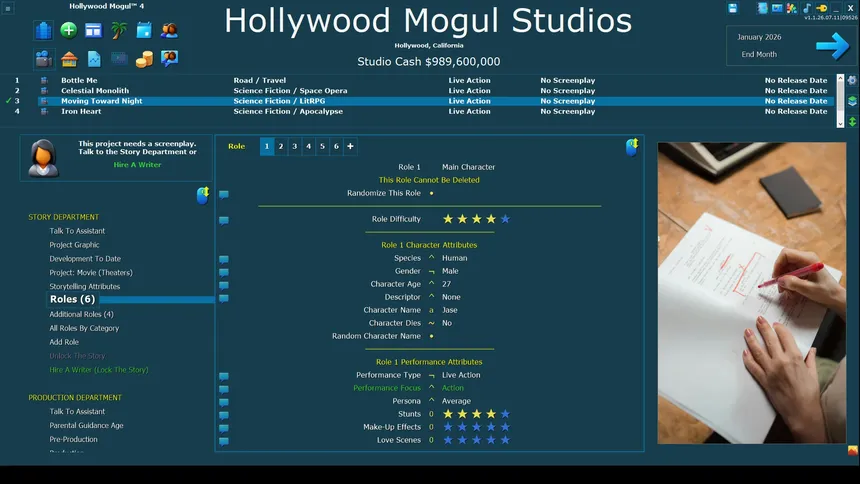Open the two-people talent icon
The height and width of the screenshot is (484, 860).
coord(169,30)
